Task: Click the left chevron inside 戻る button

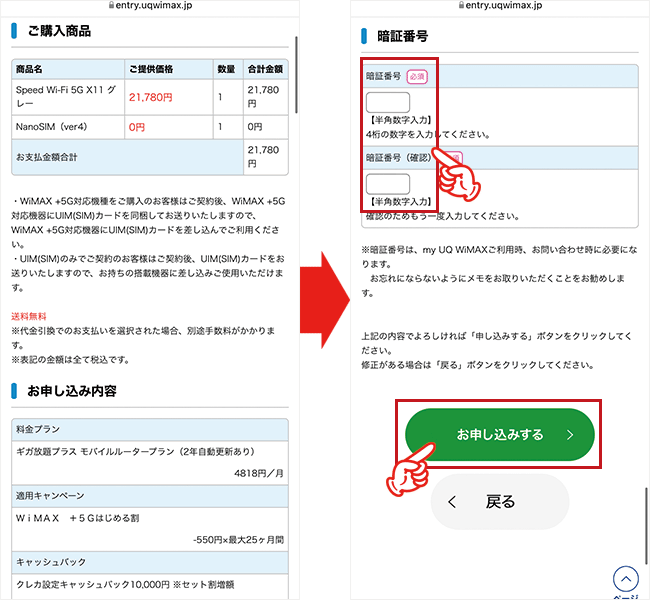Action: pyautogui.click(x=452, y=502)
